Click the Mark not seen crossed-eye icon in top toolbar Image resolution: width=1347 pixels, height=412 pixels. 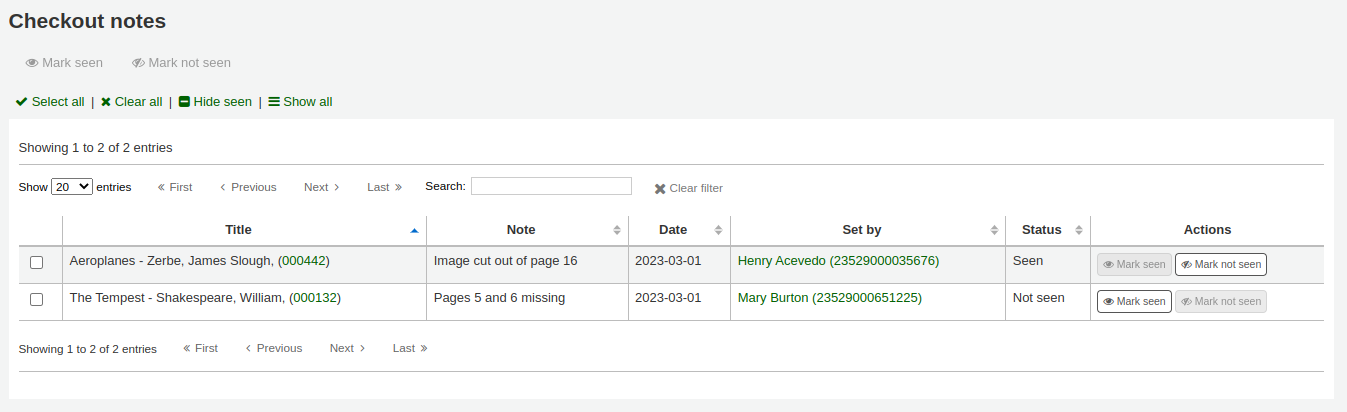[x=139, y=63]
